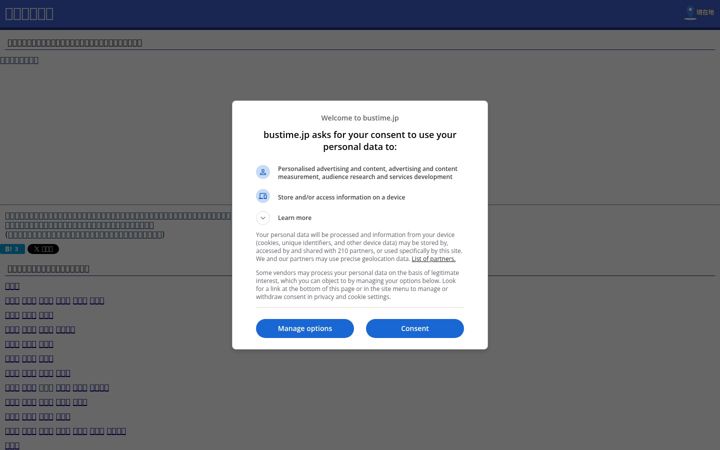
Task: Click the consent heading 'bustime.jp asks for your consent'
Action: click(x=360, y=141)
